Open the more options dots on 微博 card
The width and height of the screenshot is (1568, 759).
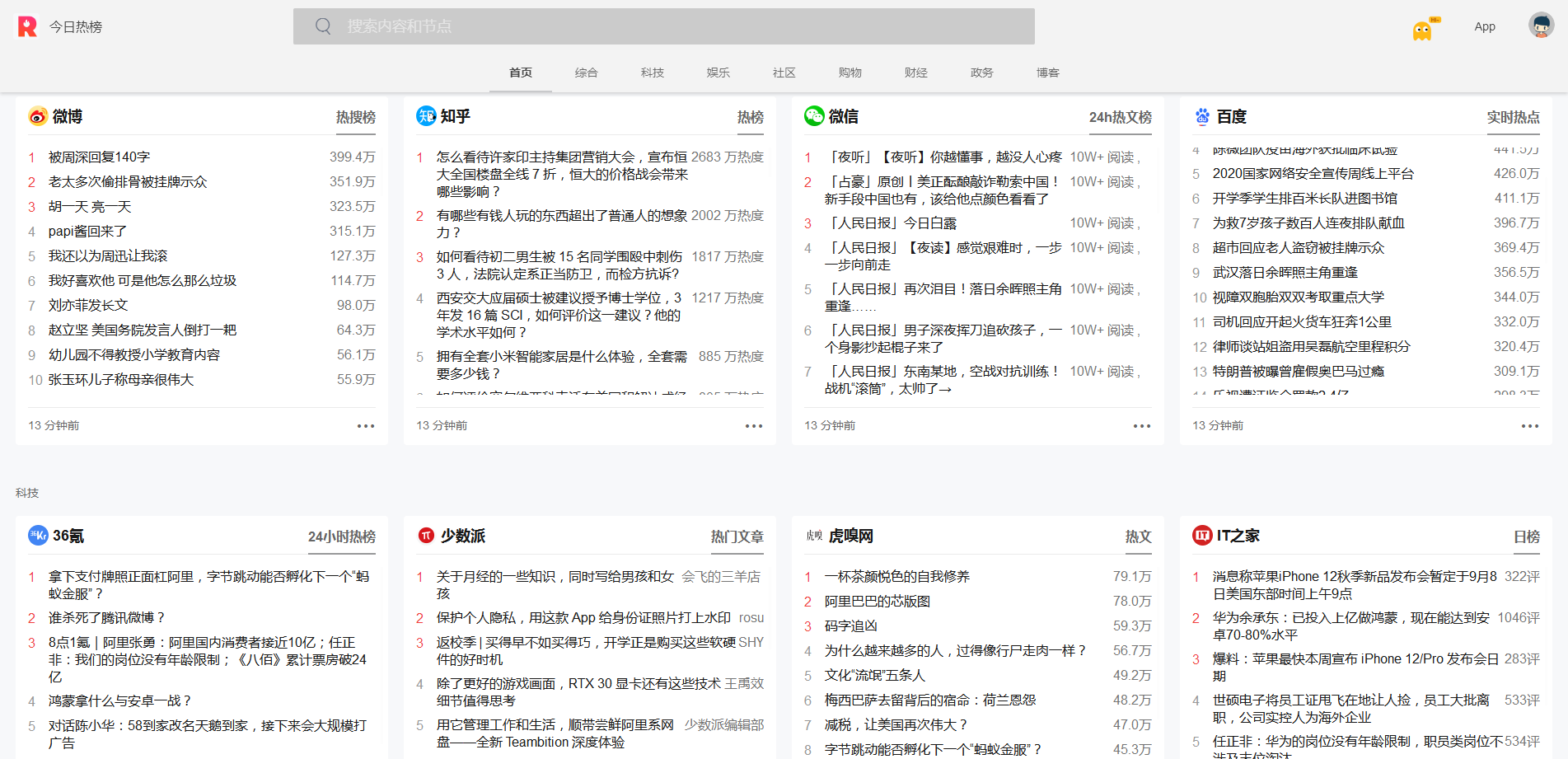[366, 426]
